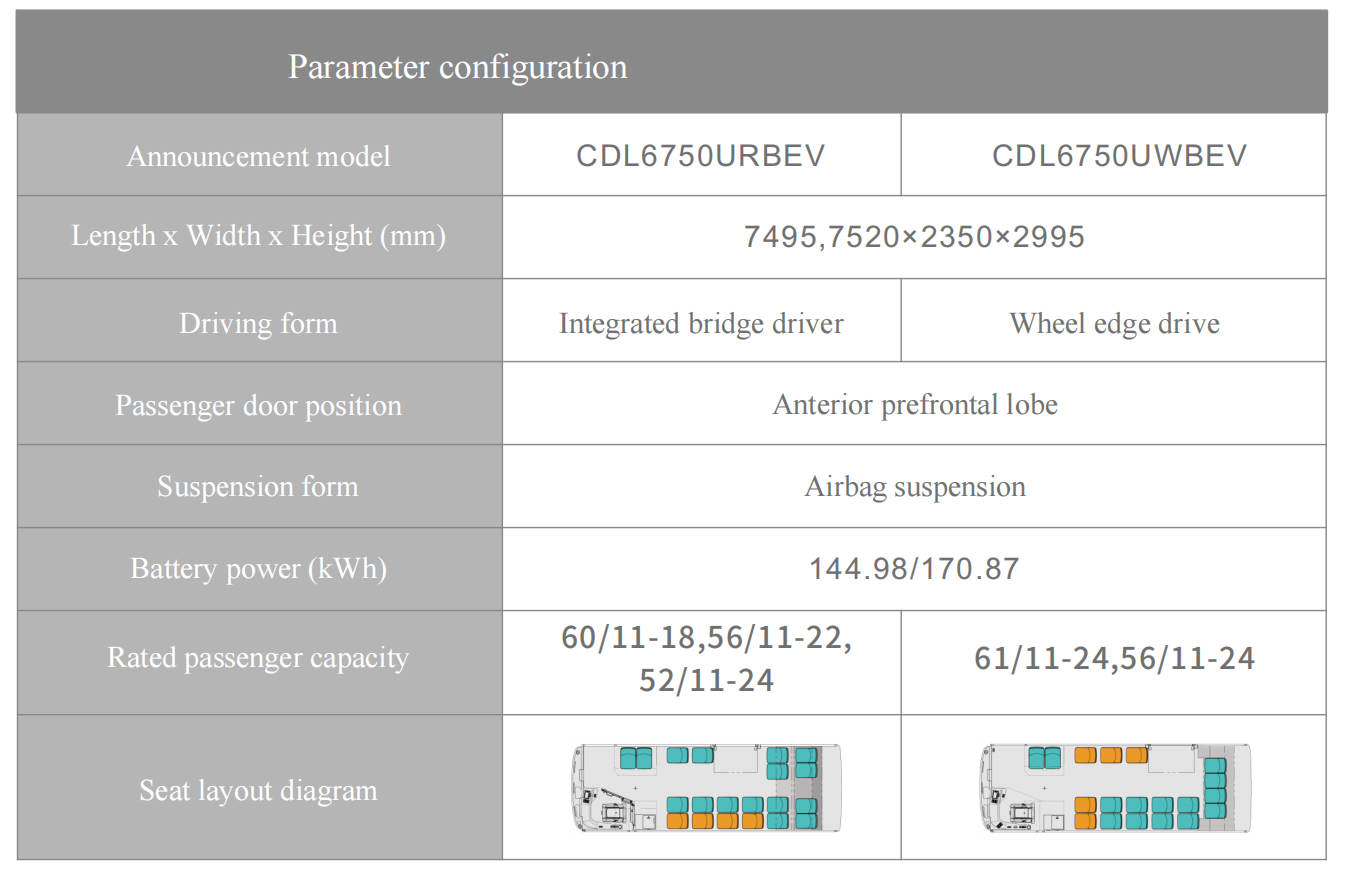1355x870 pixels.
Task: Click the Announcement model row label
Action: pos(258,155)
